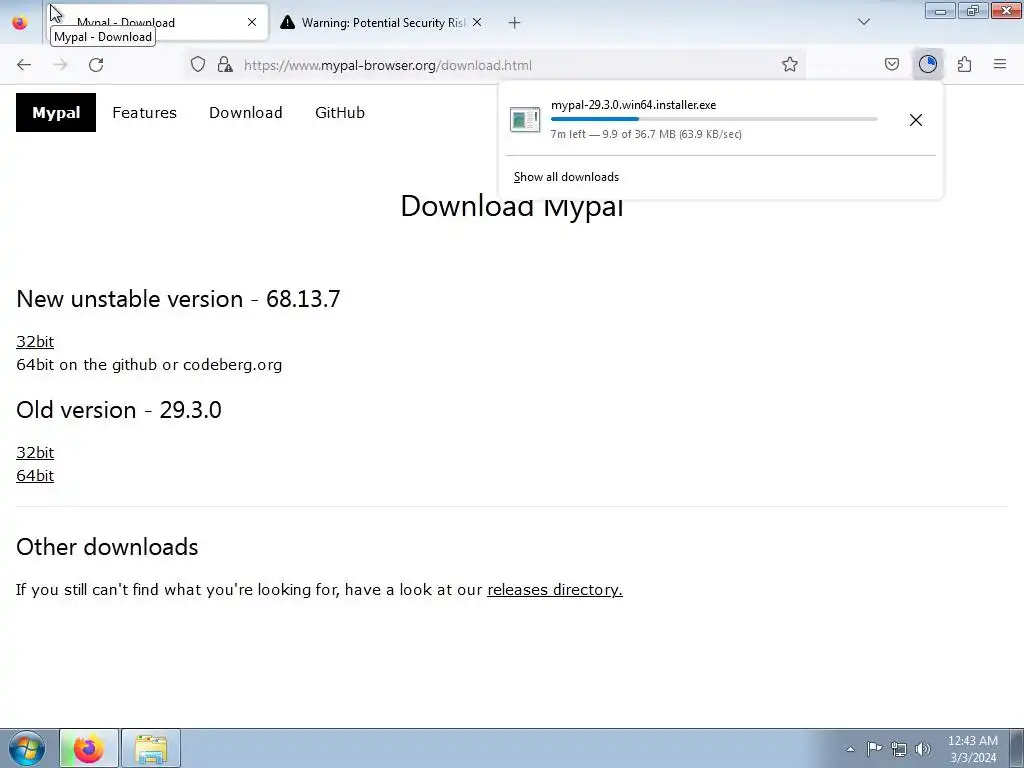Click the 'New unstable version - 68.13.7' heading
Screen dimensions: 1024x768
click(x=178, y=298)
